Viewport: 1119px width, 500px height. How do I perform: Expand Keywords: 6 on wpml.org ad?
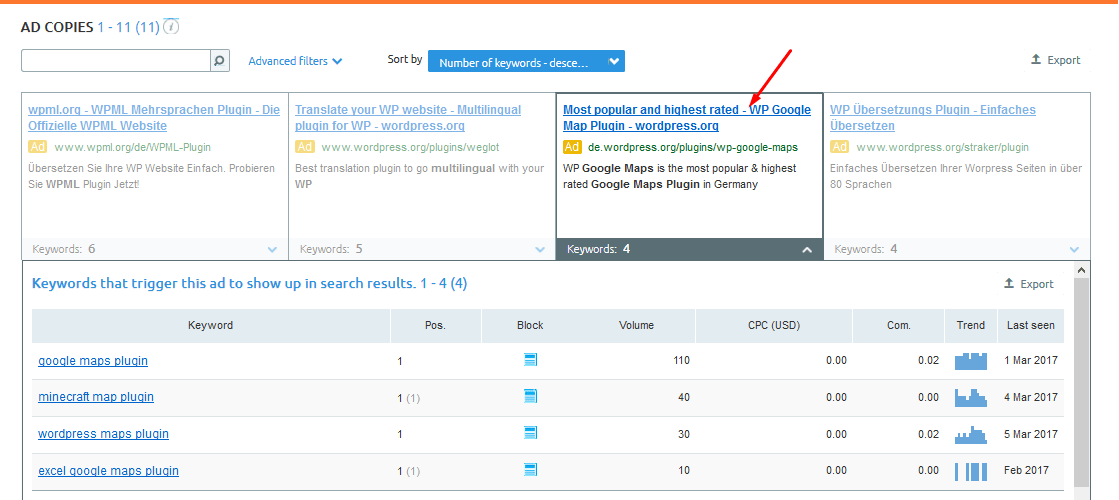(x=155, y=249)
